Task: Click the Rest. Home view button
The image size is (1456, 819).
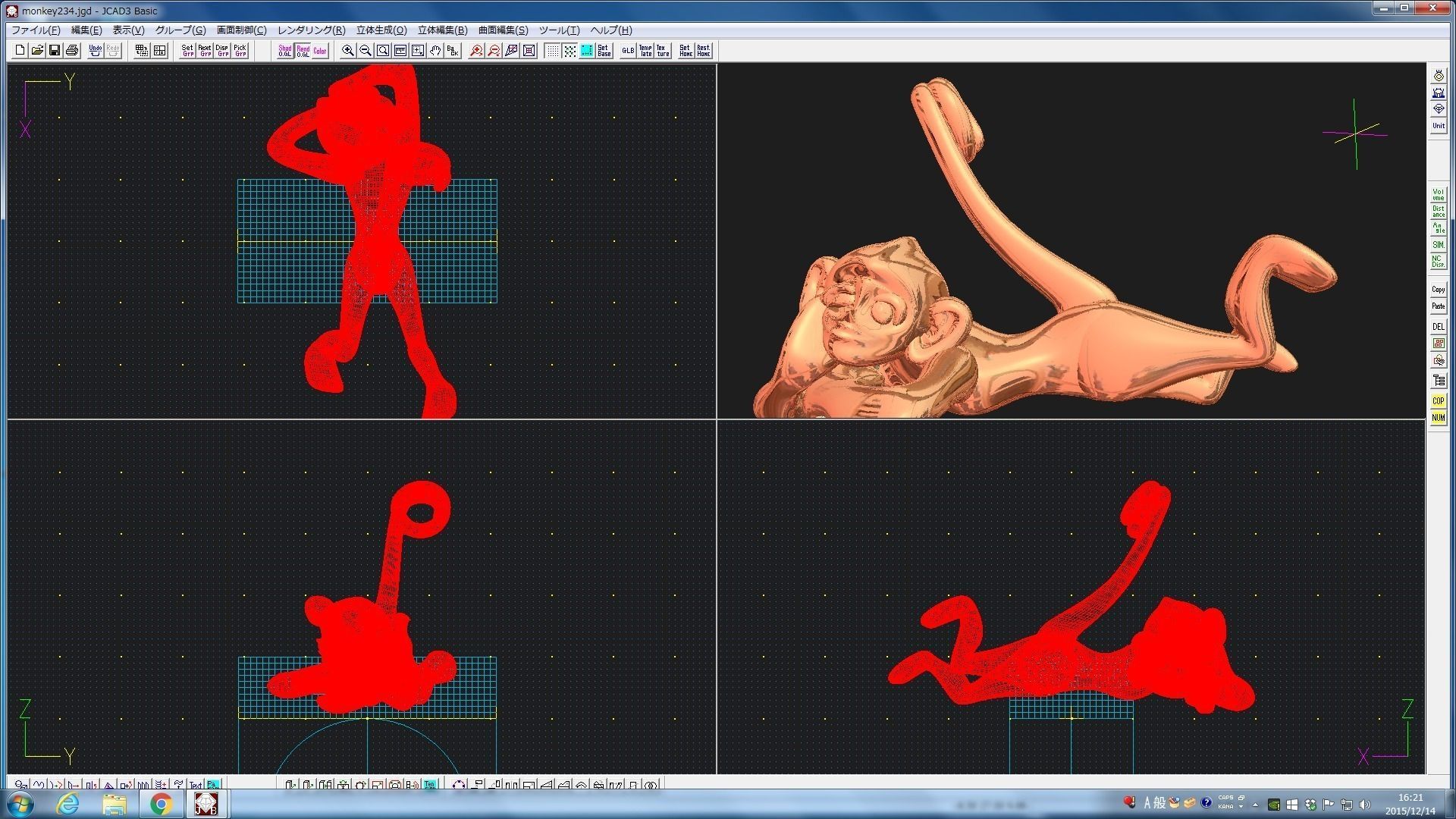Action: tap(704, 51)
